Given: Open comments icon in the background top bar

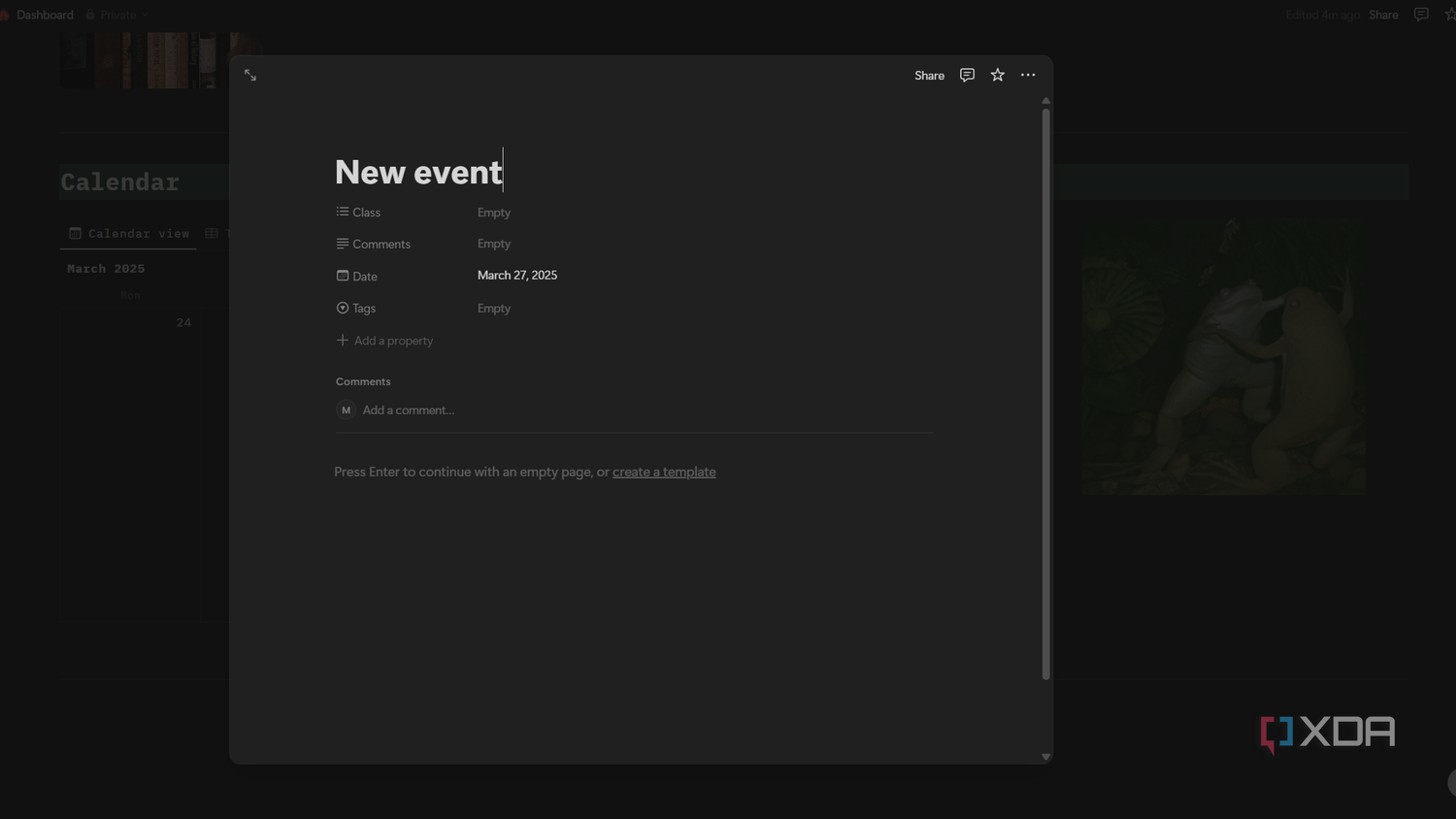Looking at the screenshot, I should point(1421,15).
